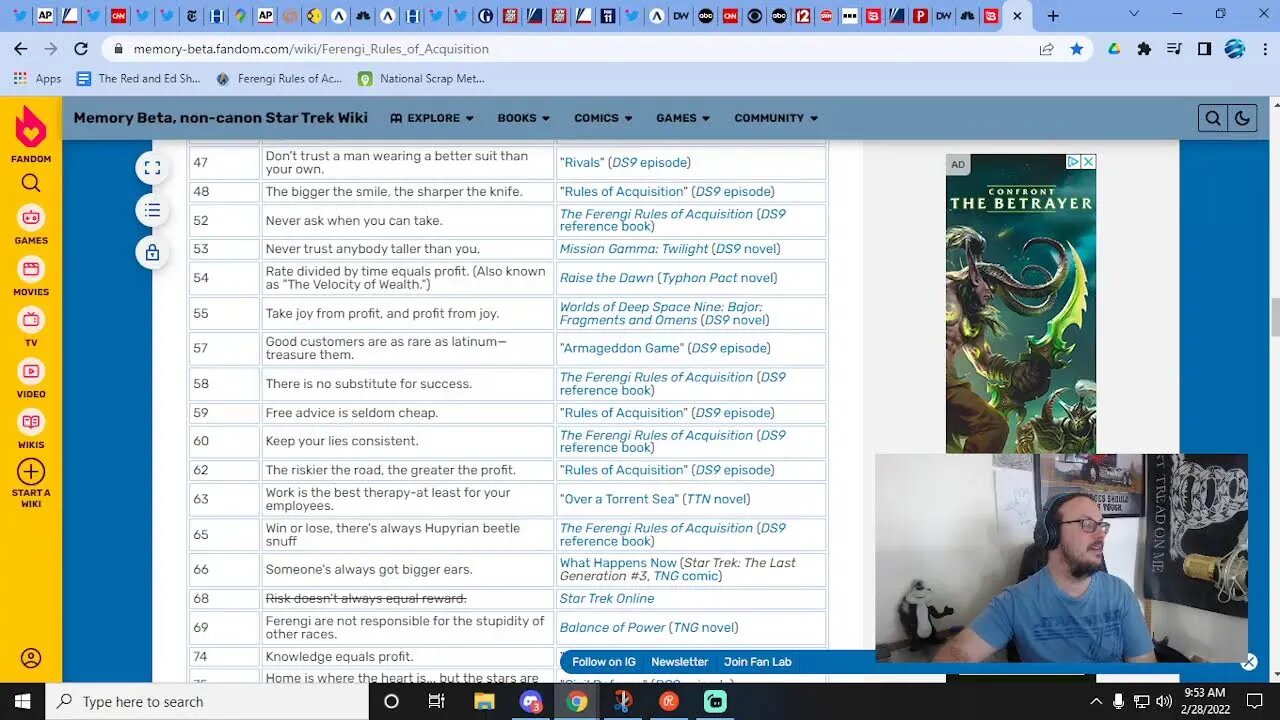1280x720 pixels.
Task: Open The Red and Ed Sh... bookmark
Action: click(138, 78)
